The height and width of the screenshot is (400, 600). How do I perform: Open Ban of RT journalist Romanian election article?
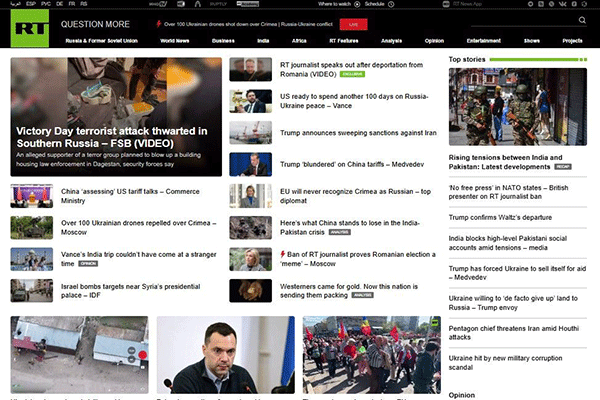[x=357, y=259]
